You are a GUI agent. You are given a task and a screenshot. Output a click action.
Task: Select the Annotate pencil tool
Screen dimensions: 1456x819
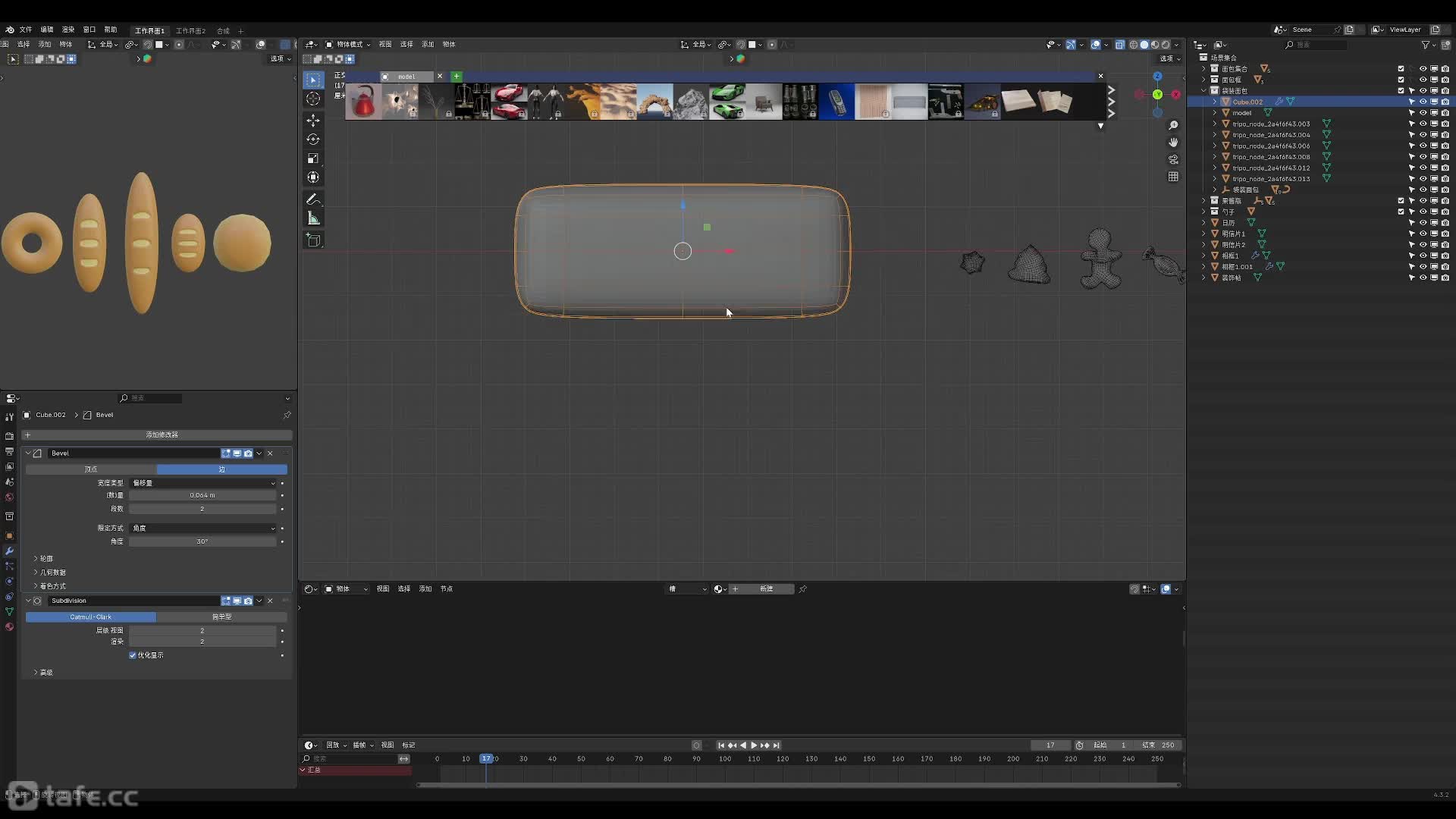313,199
